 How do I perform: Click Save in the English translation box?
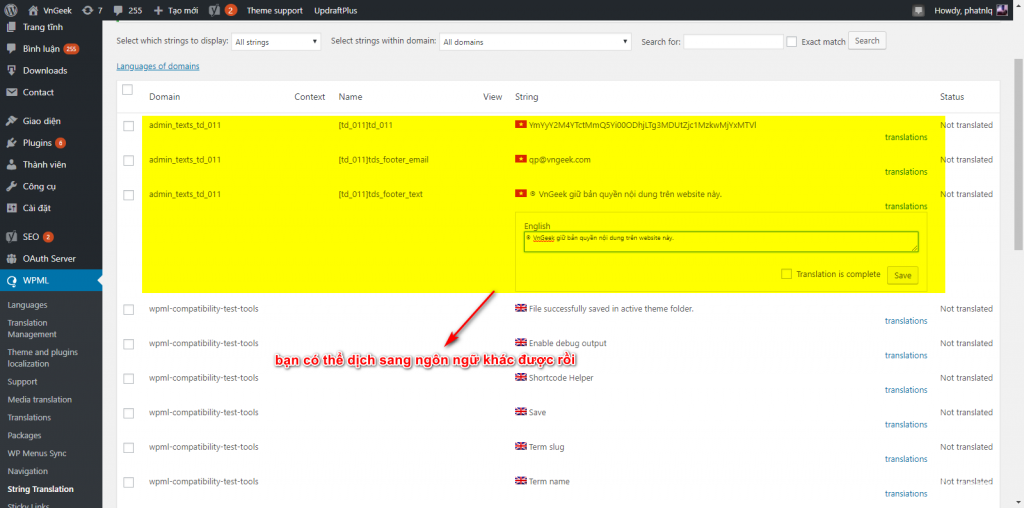coord(902,276)
